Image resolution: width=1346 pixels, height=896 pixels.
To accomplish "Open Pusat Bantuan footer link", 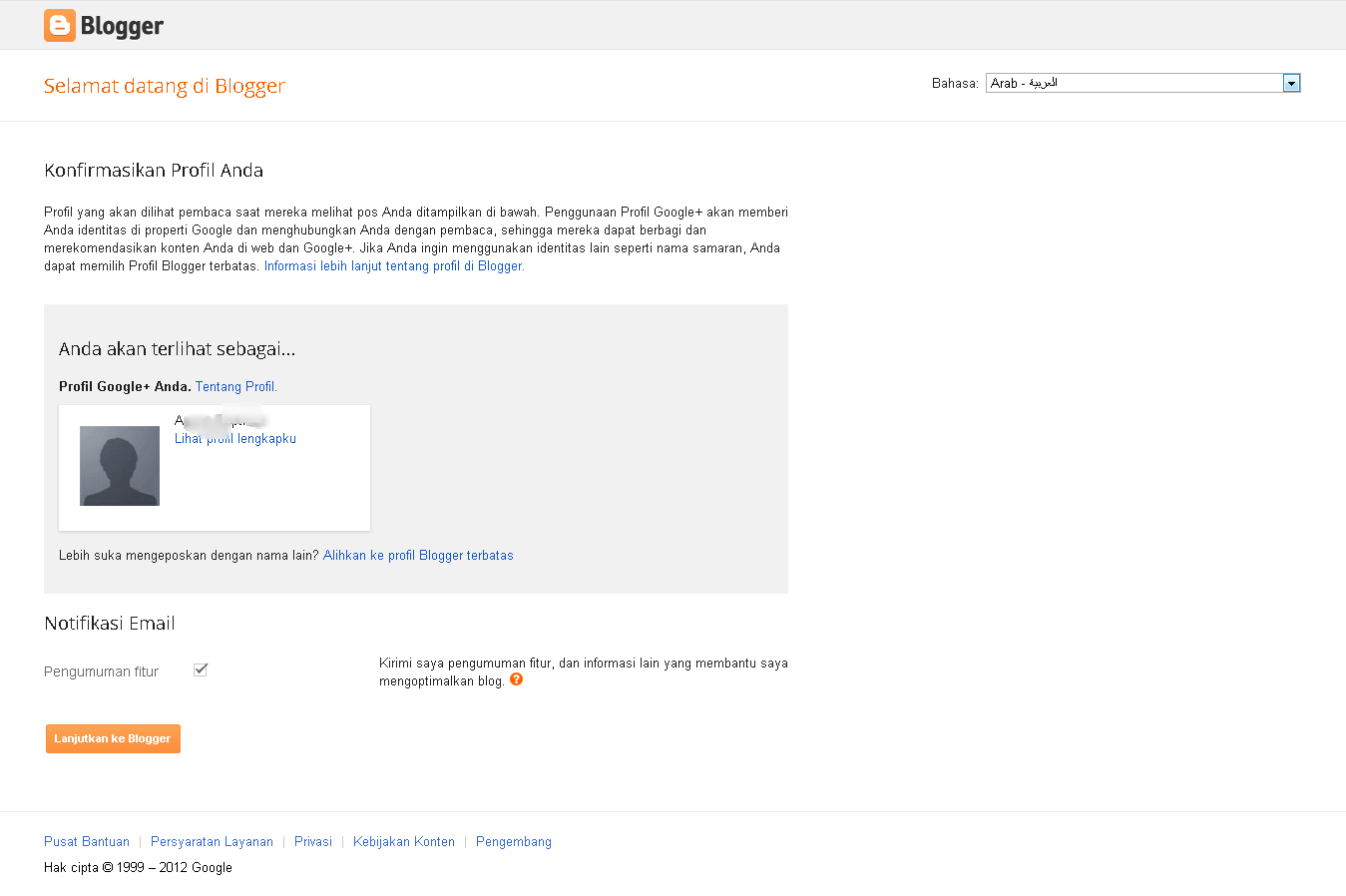I will tap(87, 842).
